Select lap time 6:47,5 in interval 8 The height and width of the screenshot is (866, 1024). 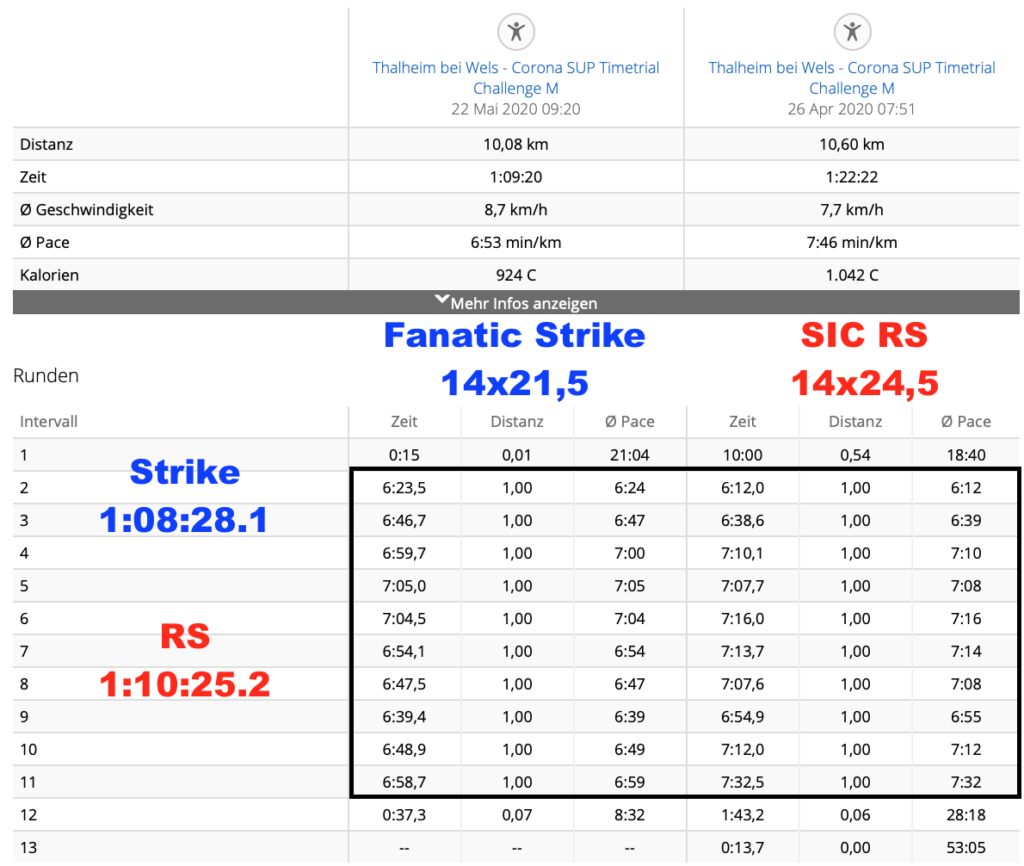(x=404, y=684)
